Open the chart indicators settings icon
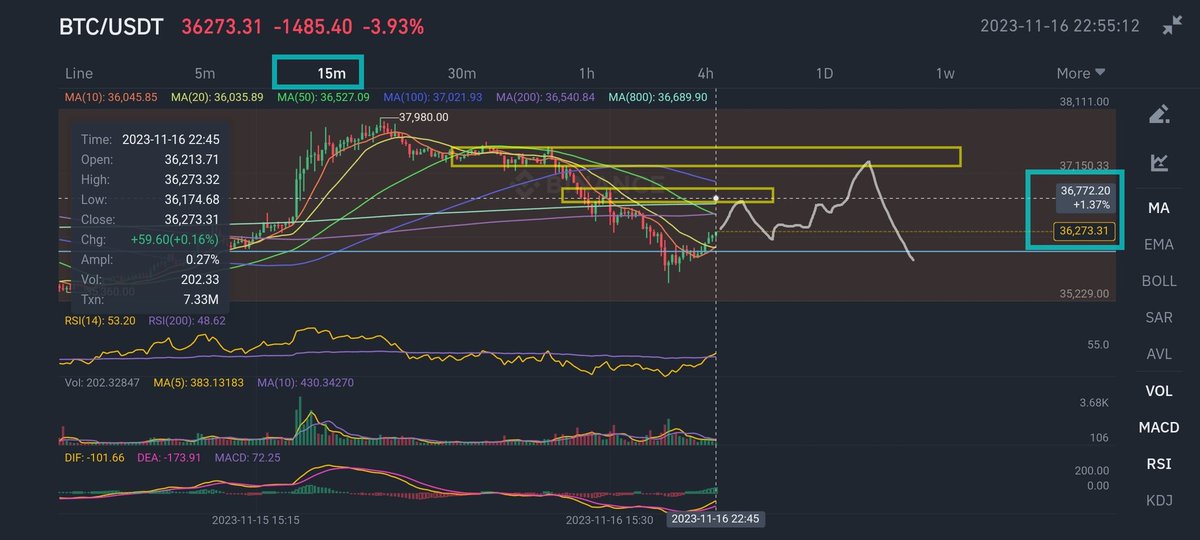The image size is (1200, 540). point(1159,162)
